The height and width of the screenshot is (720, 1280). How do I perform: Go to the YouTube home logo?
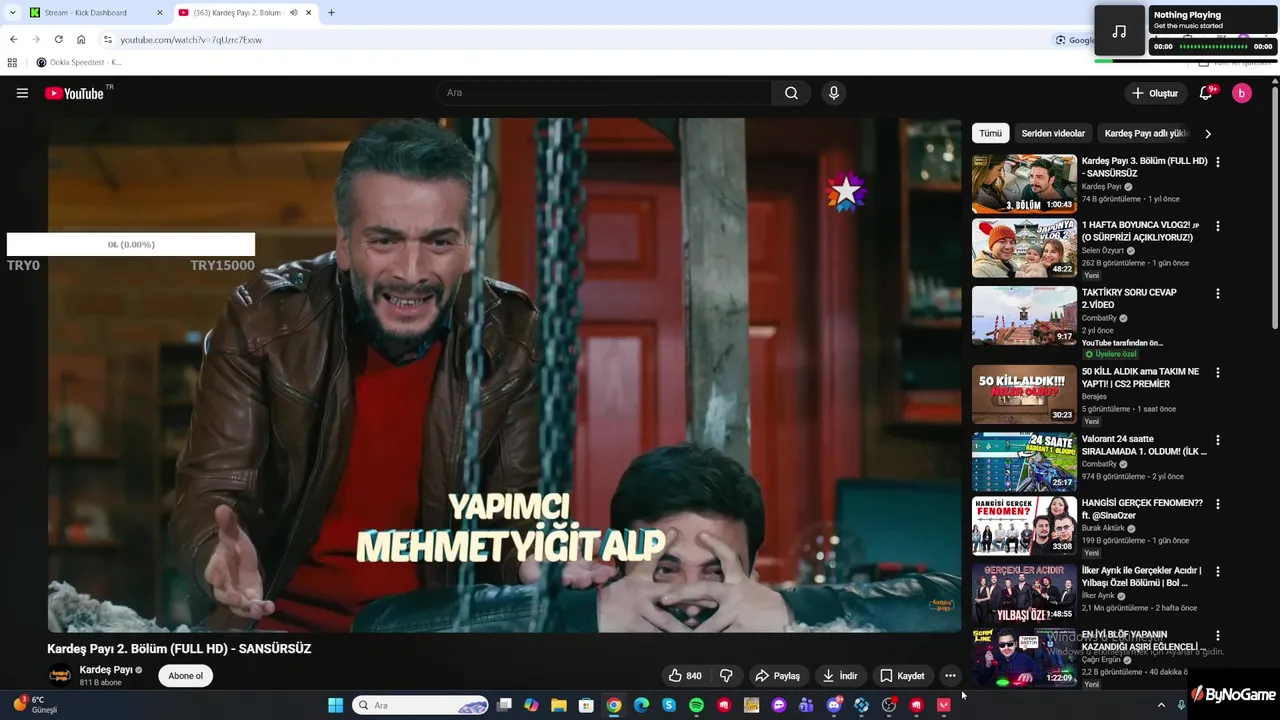(x=74, y=93)
